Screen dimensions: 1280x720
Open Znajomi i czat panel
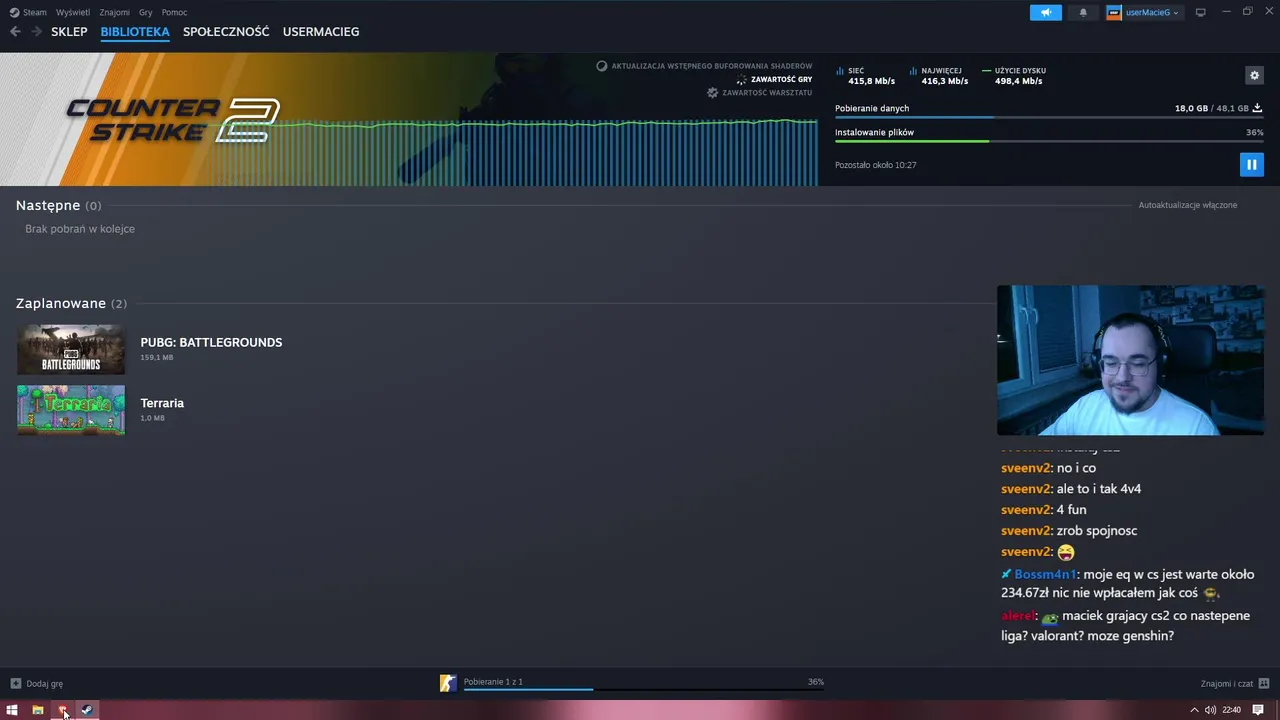1235,684
